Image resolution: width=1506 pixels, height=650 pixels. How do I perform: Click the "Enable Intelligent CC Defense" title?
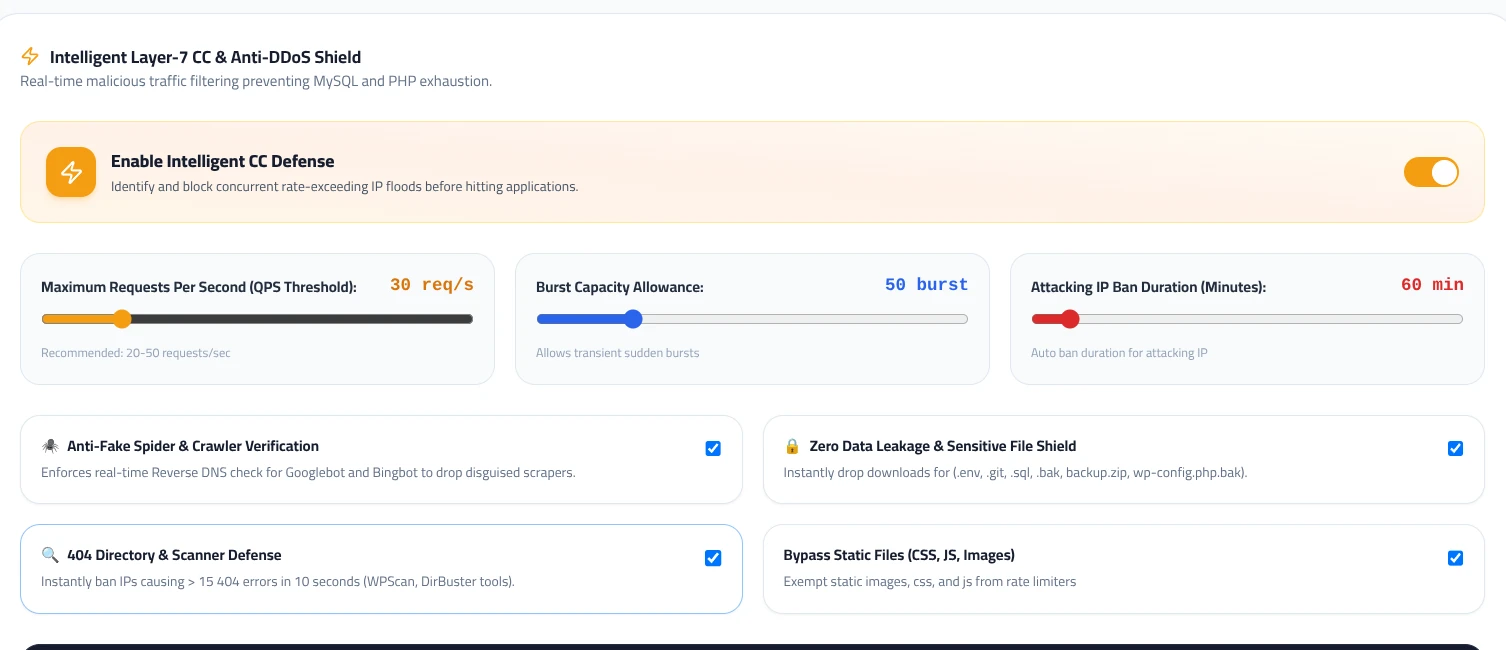click(222, 161)
